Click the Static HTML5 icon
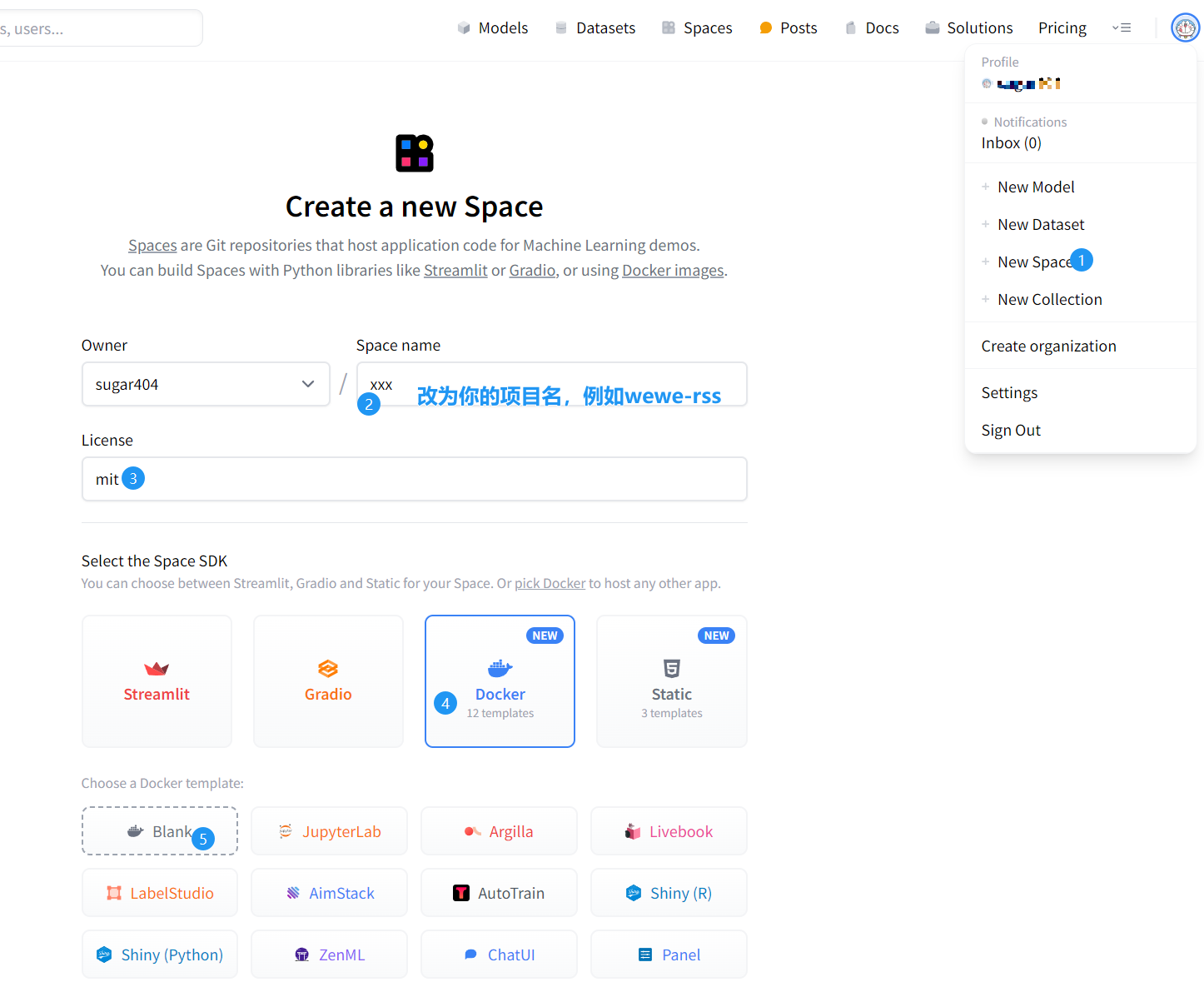This screenshot has height=987, width=1204. [x=671, y=668]
